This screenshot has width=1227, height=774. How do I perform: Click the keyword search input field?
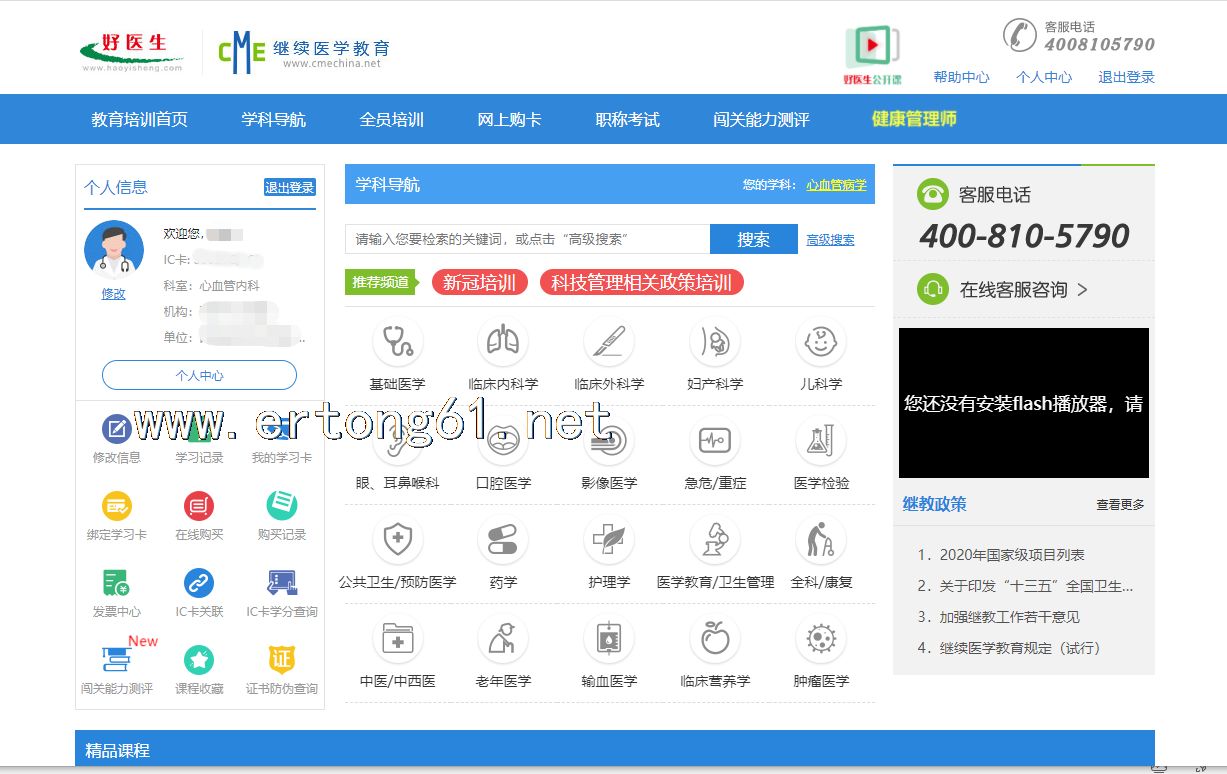[x=527, y=239]
